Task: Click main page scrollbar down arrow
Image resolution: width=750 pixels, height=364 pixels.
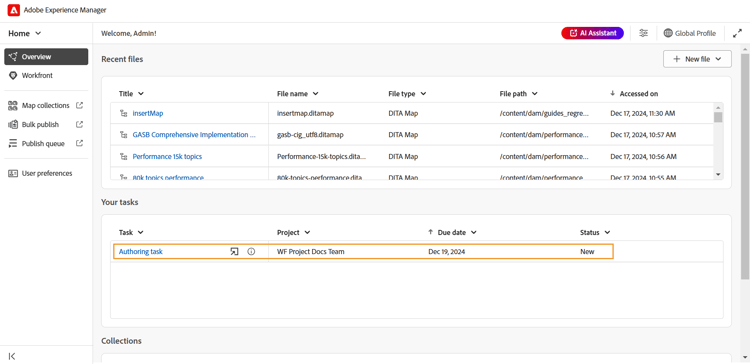Action: [x=745, y=357]
